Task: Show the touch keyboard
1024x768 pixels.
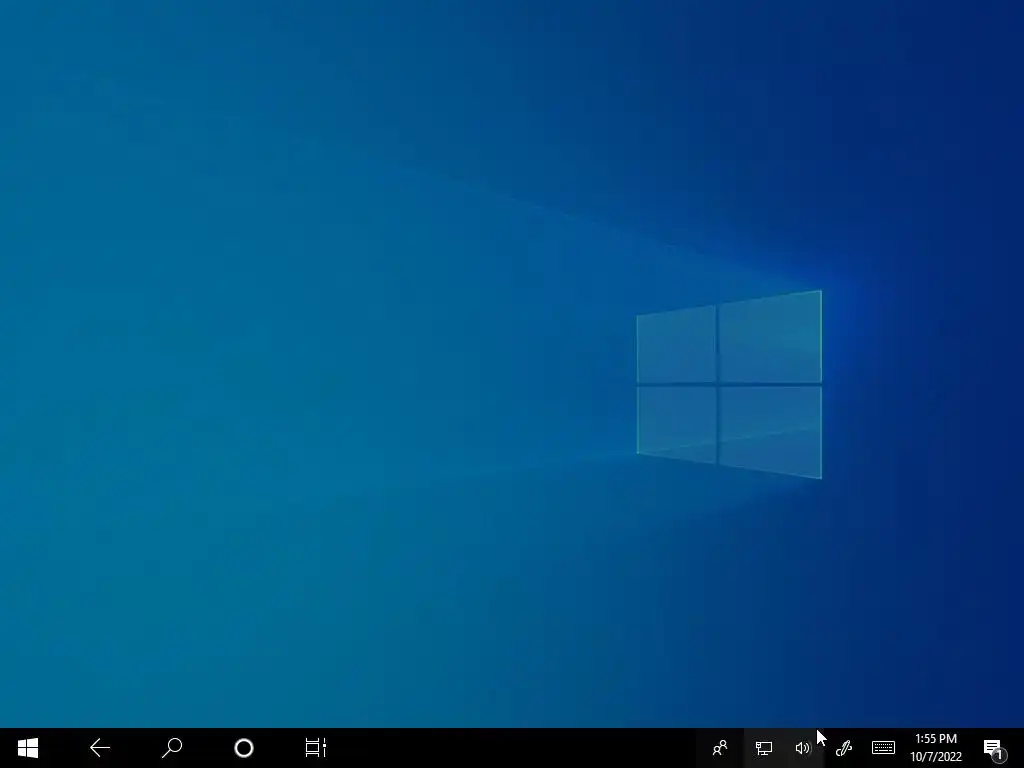Action: pos(883,748)
